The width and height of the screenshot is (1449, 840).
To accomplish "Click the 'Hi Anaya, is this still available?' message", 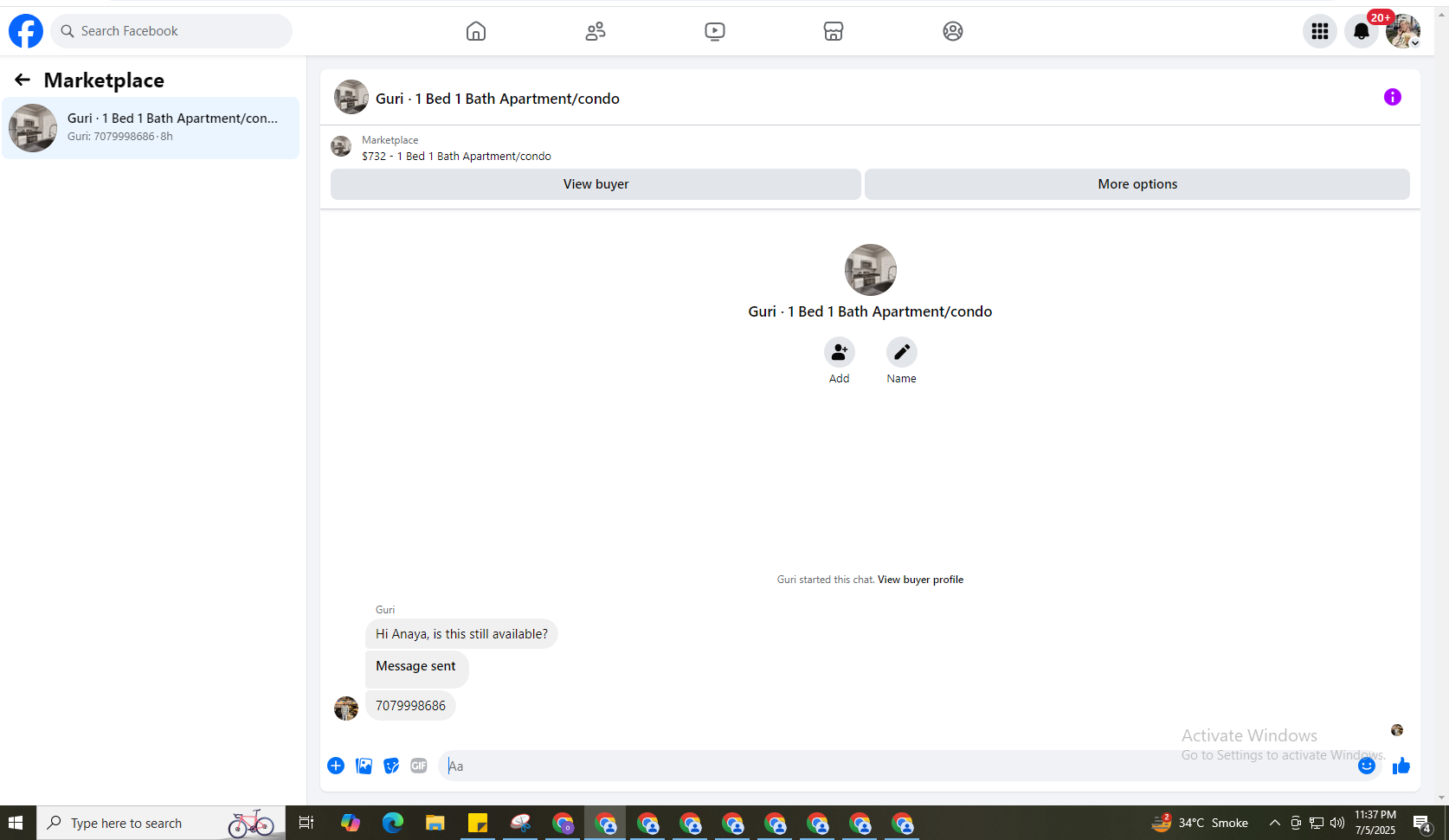I will point(461,634).
